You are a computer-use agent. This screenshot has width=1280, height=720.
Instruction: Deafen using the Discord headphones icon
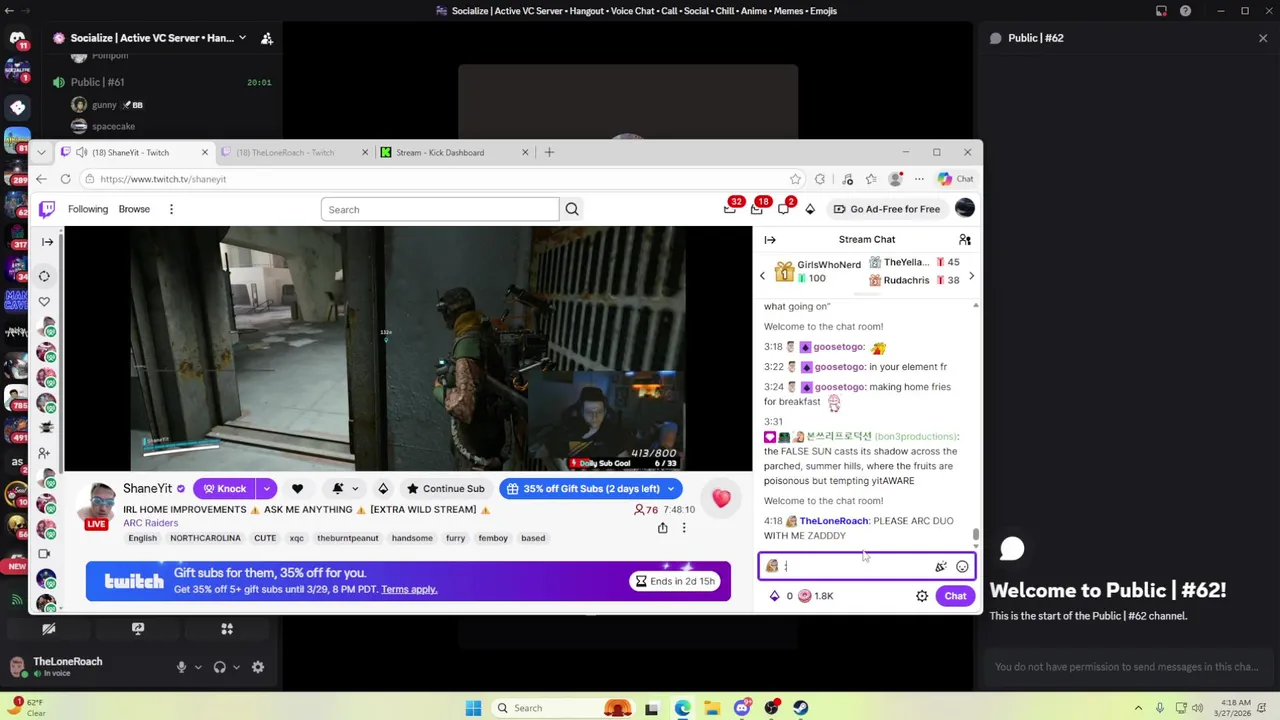tap(219, 667)
